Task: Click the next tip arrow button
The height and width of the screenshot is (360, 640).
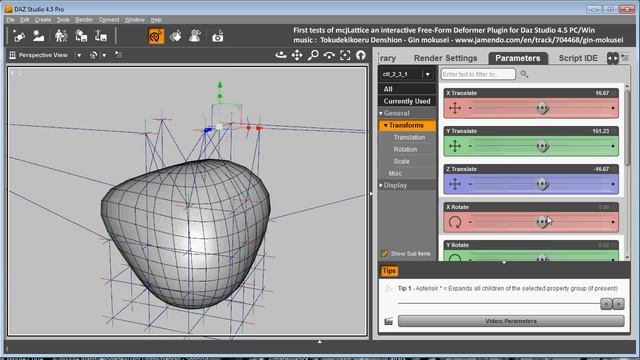Action: point(619,304)
